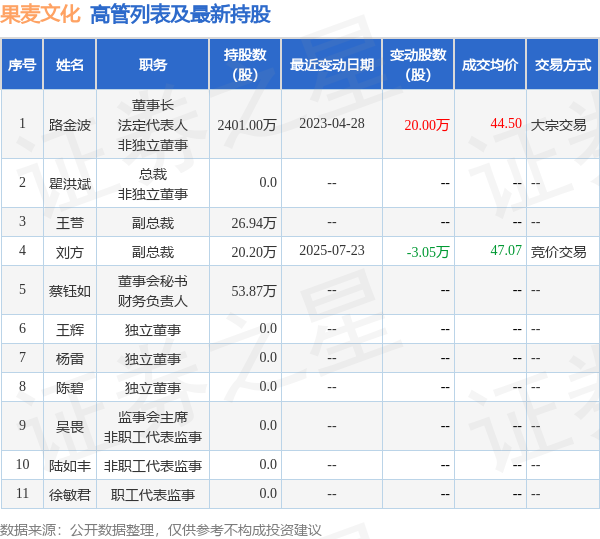Screen dimensions: 600x539
Task: Click holdings value 2401.00万
Action: pyautogui.click(x=247, y=125)
